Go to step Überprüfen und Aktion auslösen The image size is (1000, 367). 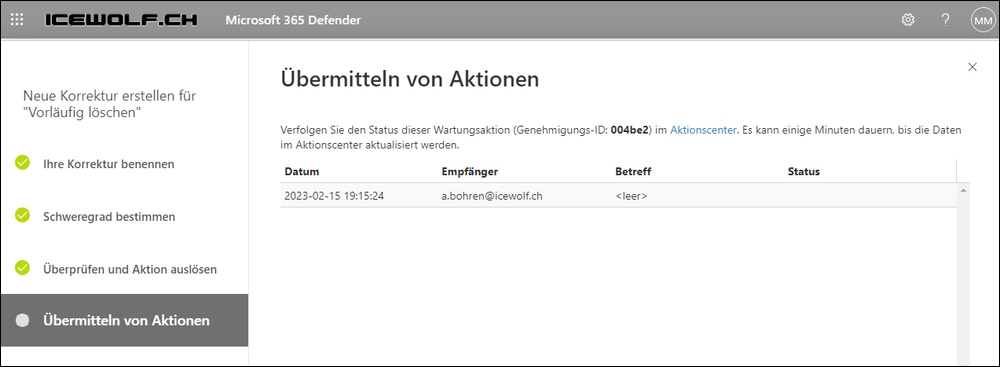pos(130,269)
